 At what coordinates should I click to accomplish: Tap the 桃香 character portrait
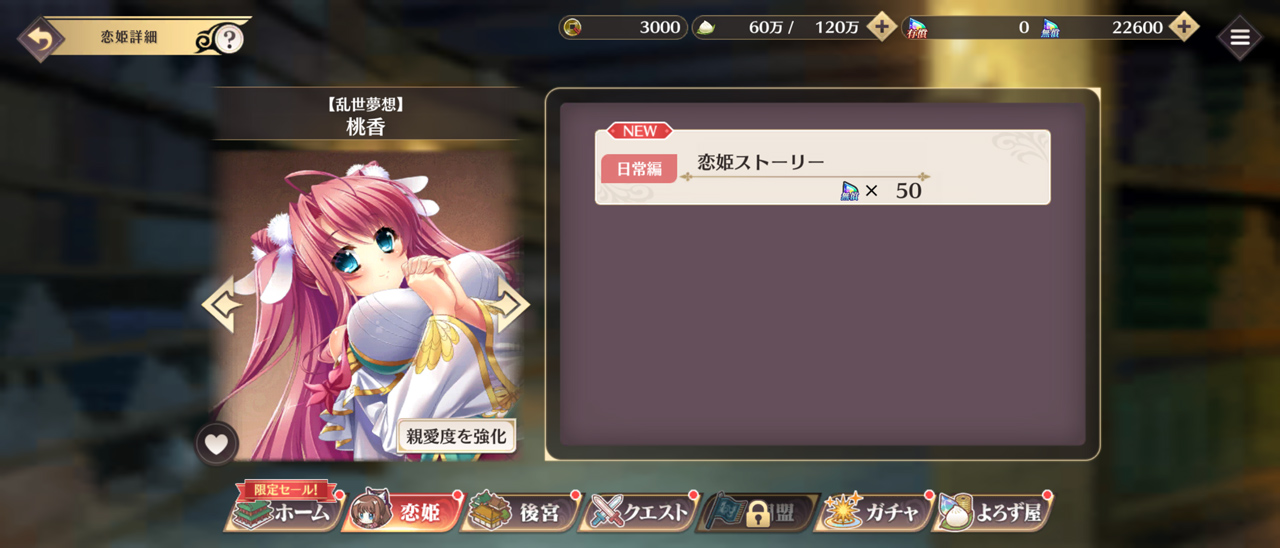point(366,306)
